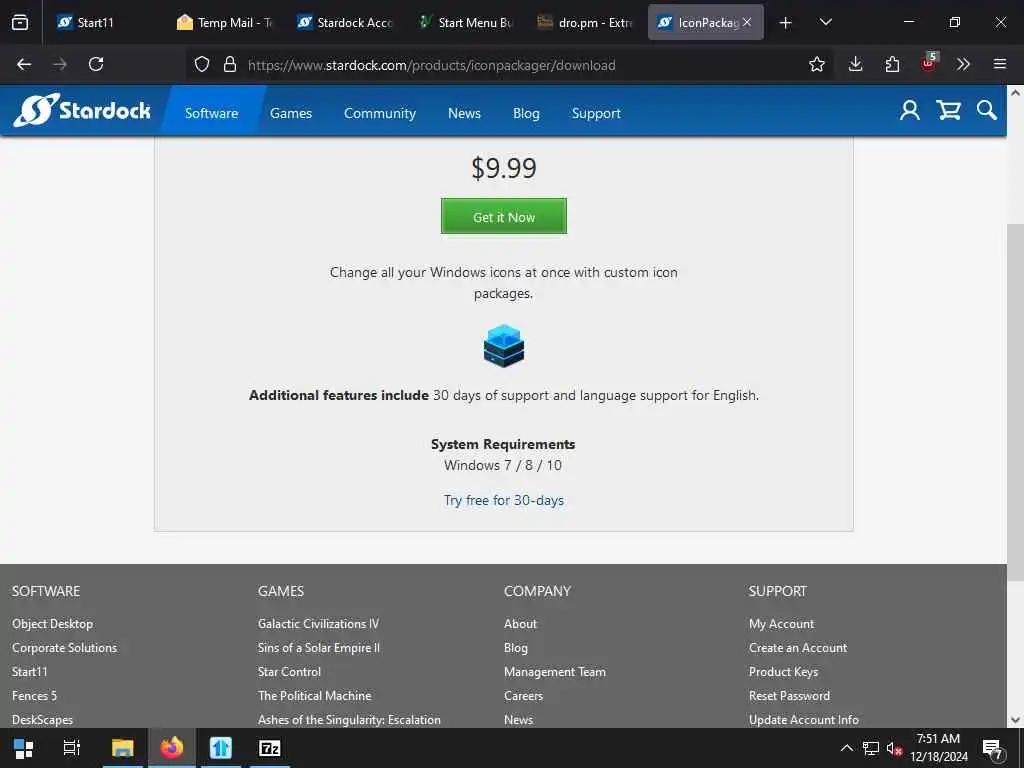1024x768 pixels.
Task: Switch to the dro.pm tab
Action: (x=585, y=22)
